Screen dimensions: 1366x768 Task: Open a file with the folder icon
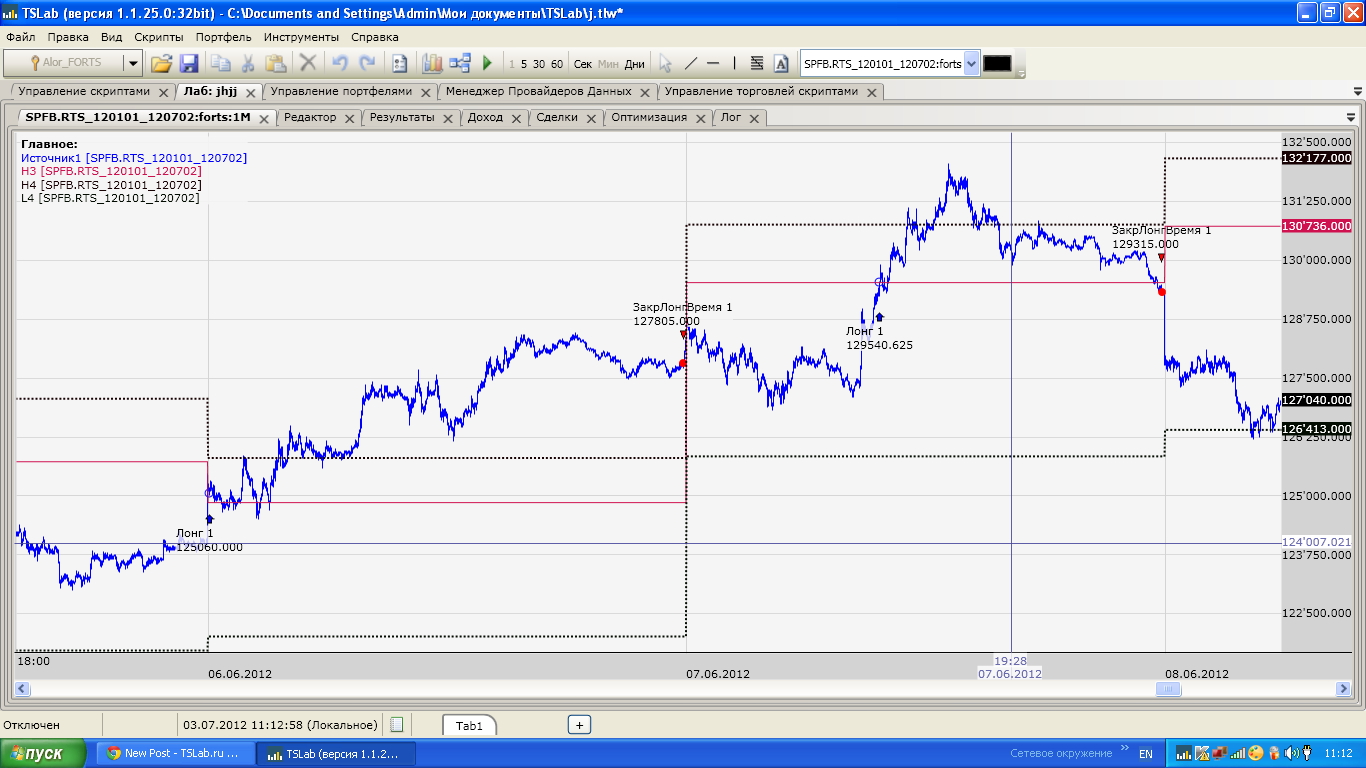pyautogui.click(x=161, y=63)
